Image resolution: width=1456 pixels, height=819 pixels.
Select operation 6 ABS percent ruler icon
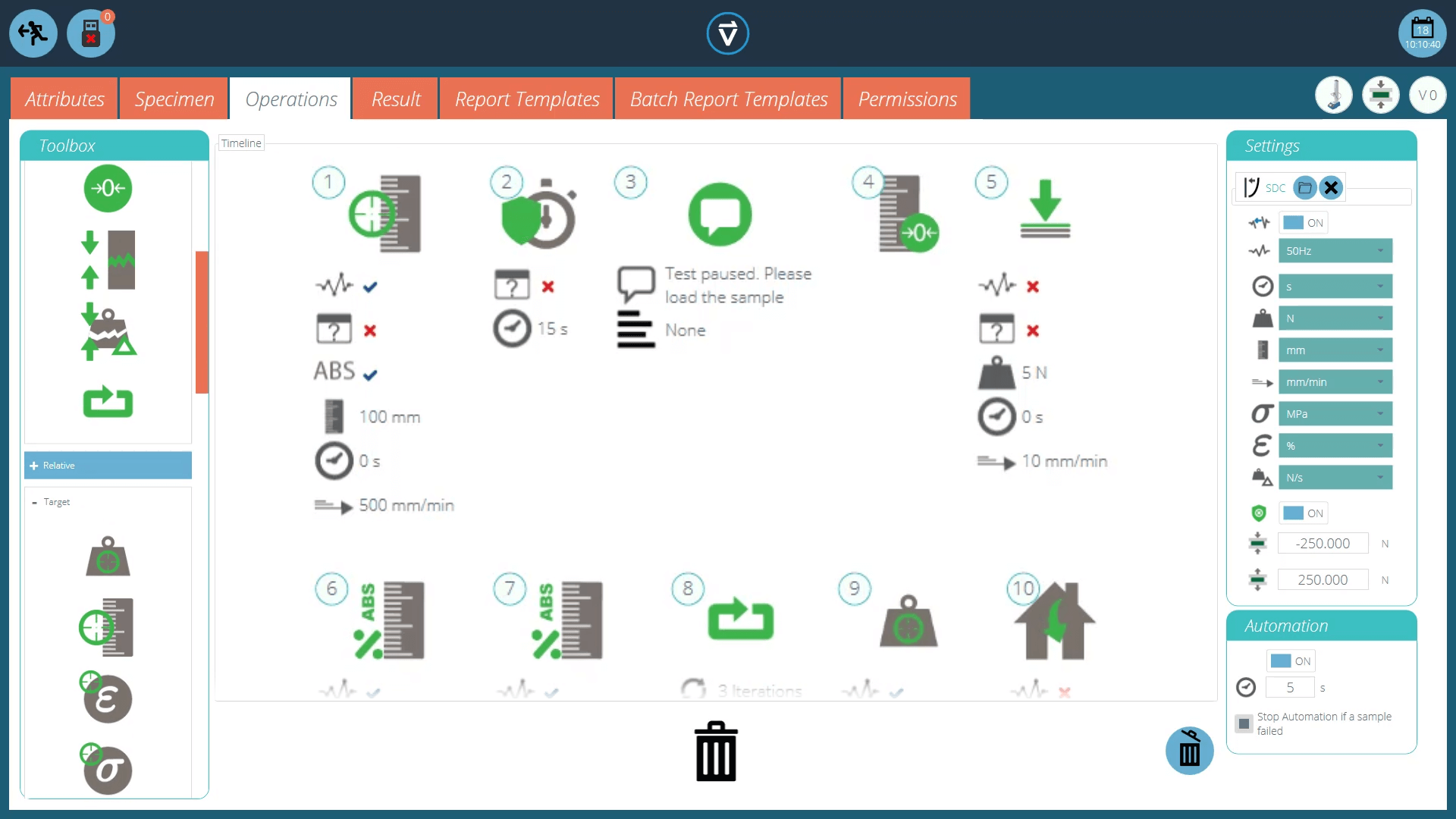[x=389, y=620]
